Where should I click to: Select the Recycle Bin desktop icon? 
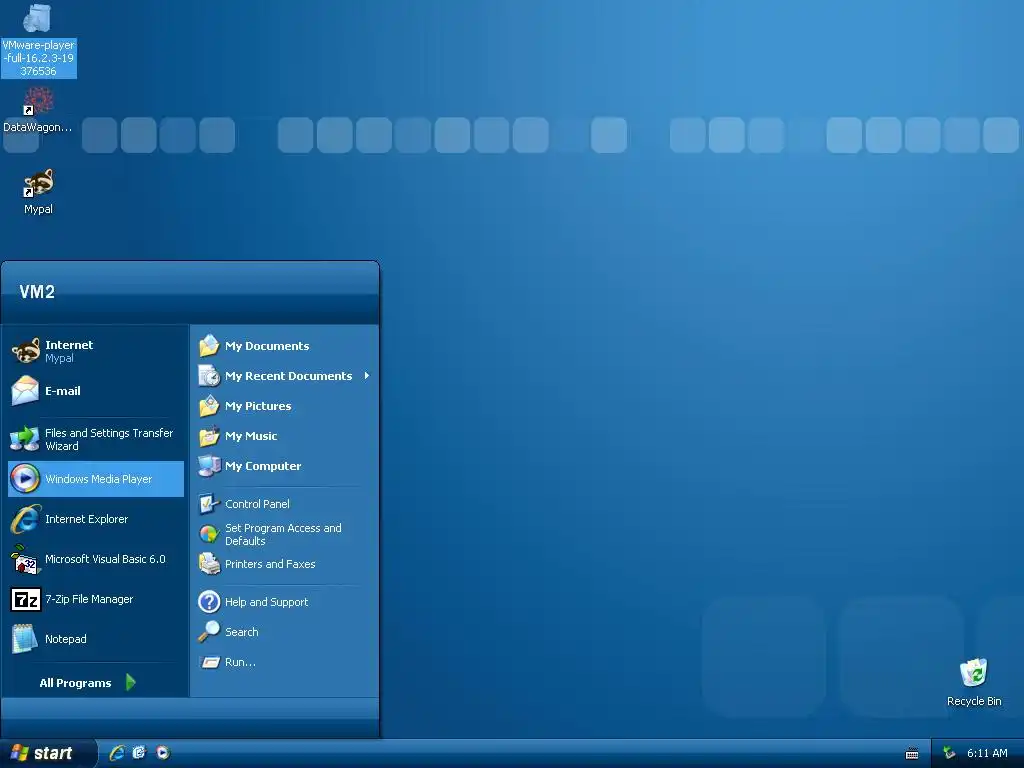pos(974,682)
